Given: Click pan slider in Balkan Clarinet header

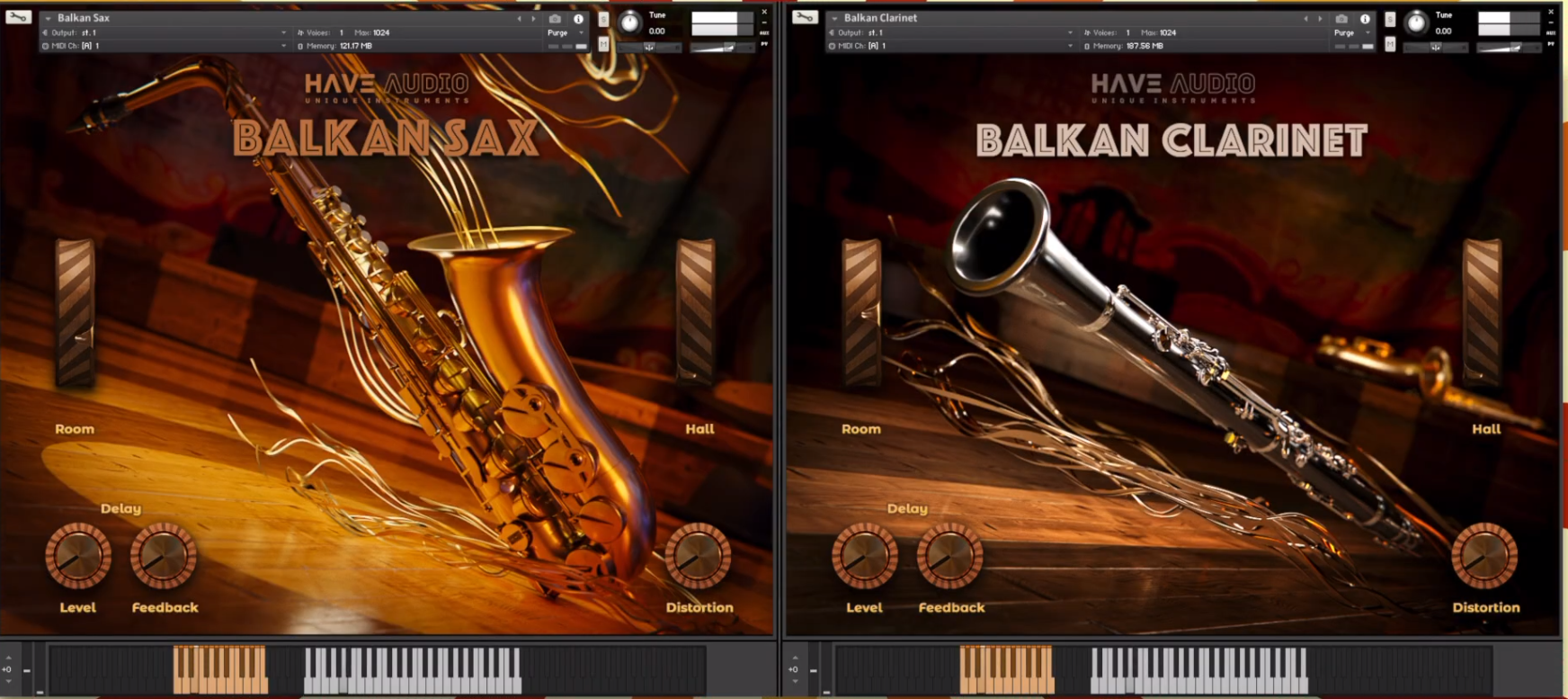Looking at the screenshot, I should pyautogui.click(x=1436, y=48).
